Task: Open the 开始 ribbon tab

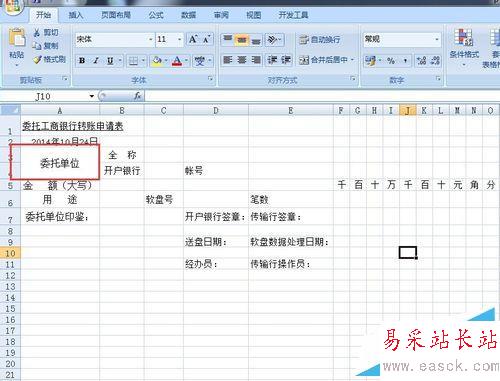Action: pyautogui.click(x=43, y=15)
